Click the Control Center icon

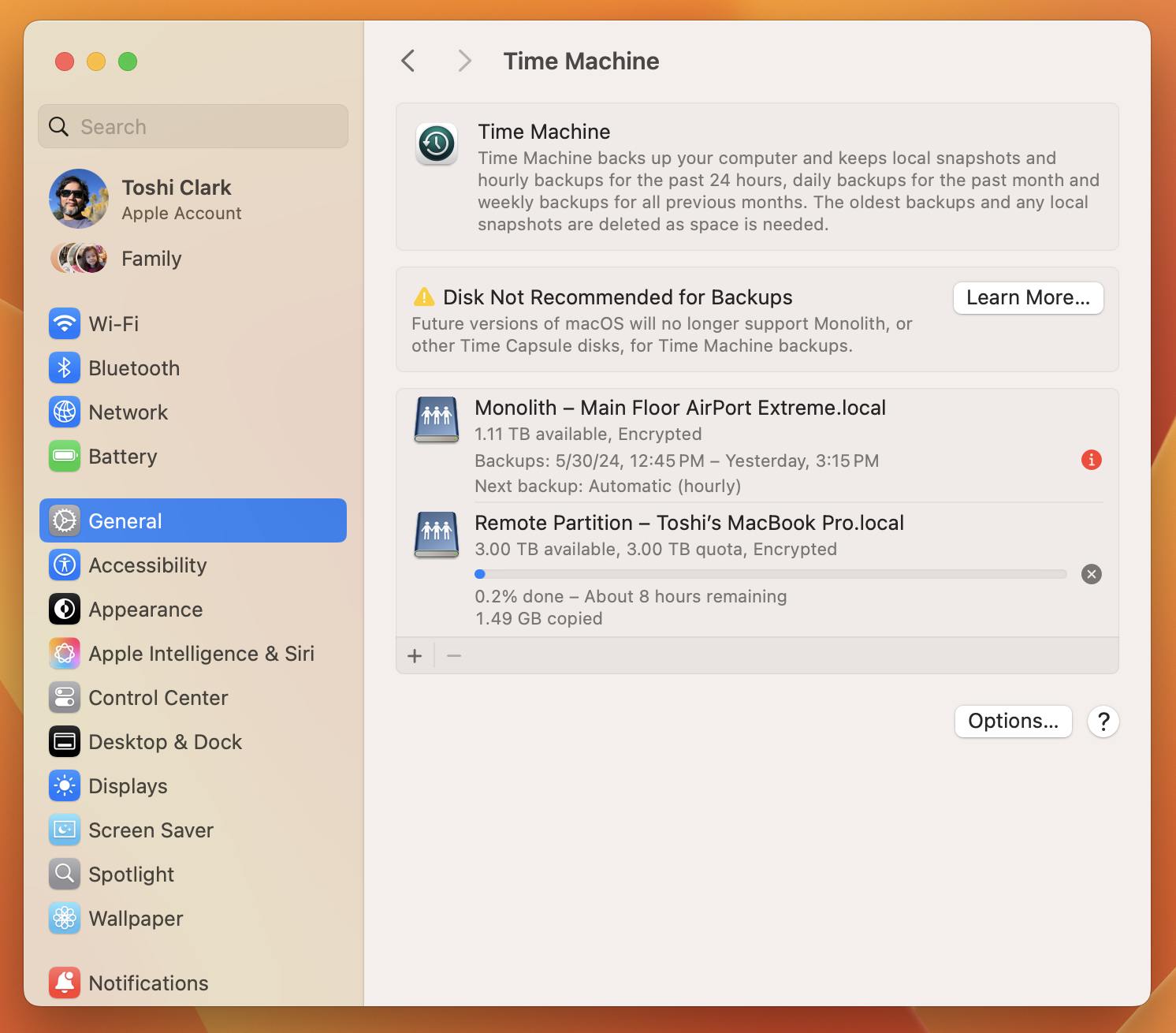(x=65, y=697)
